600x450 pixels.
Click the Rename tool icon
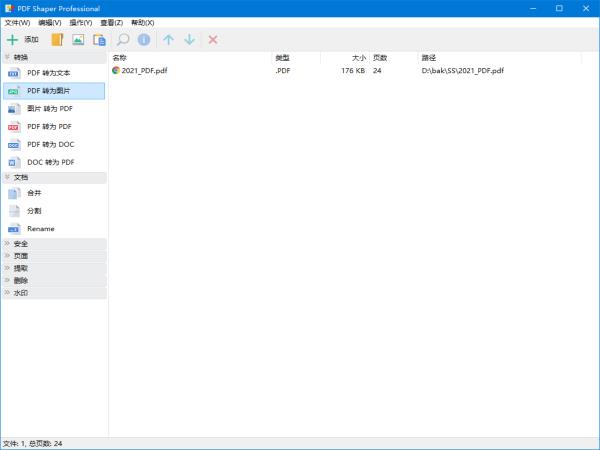click(14, 229)
